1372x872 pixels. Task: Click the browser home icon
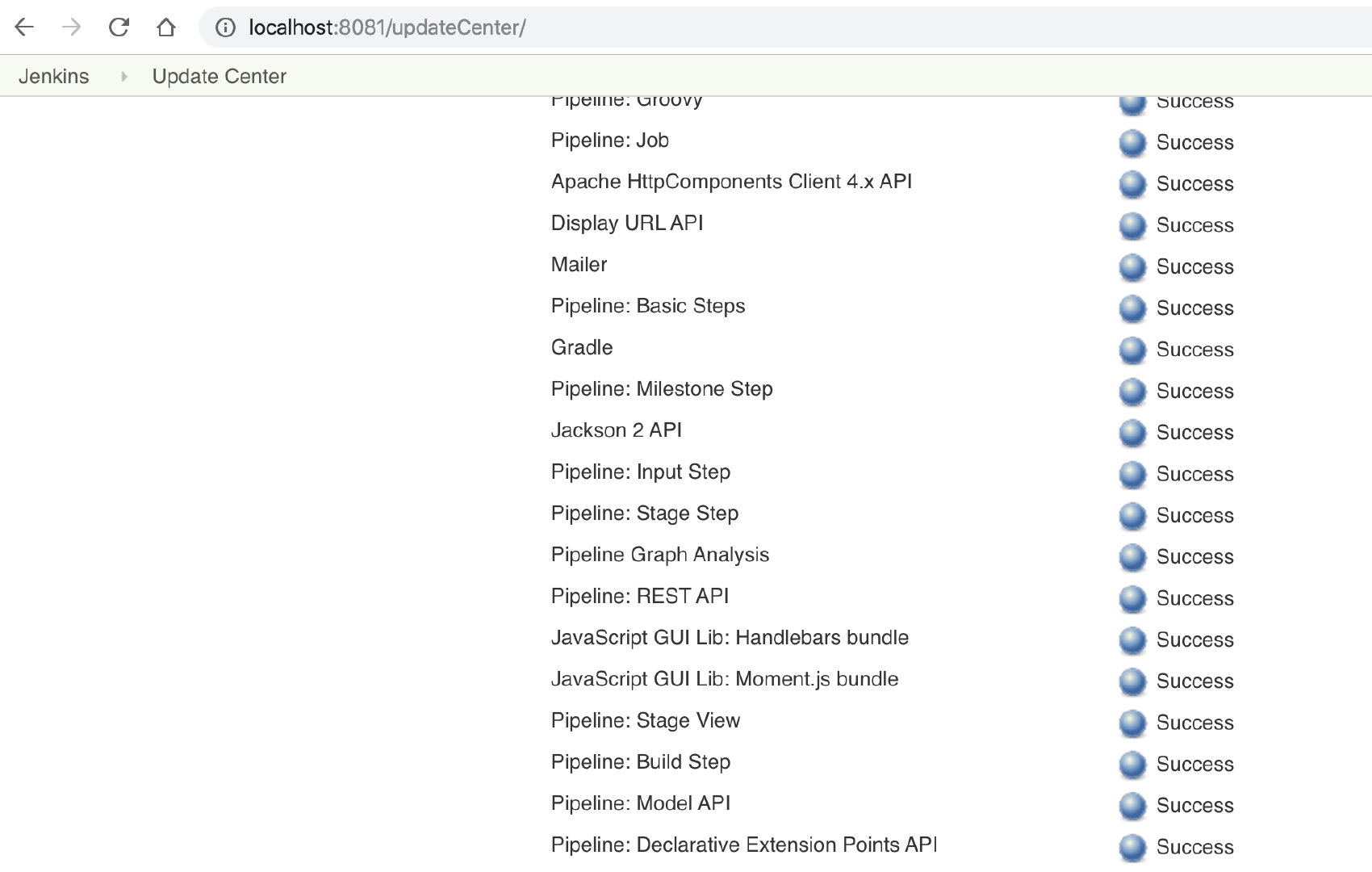point(165,27)
